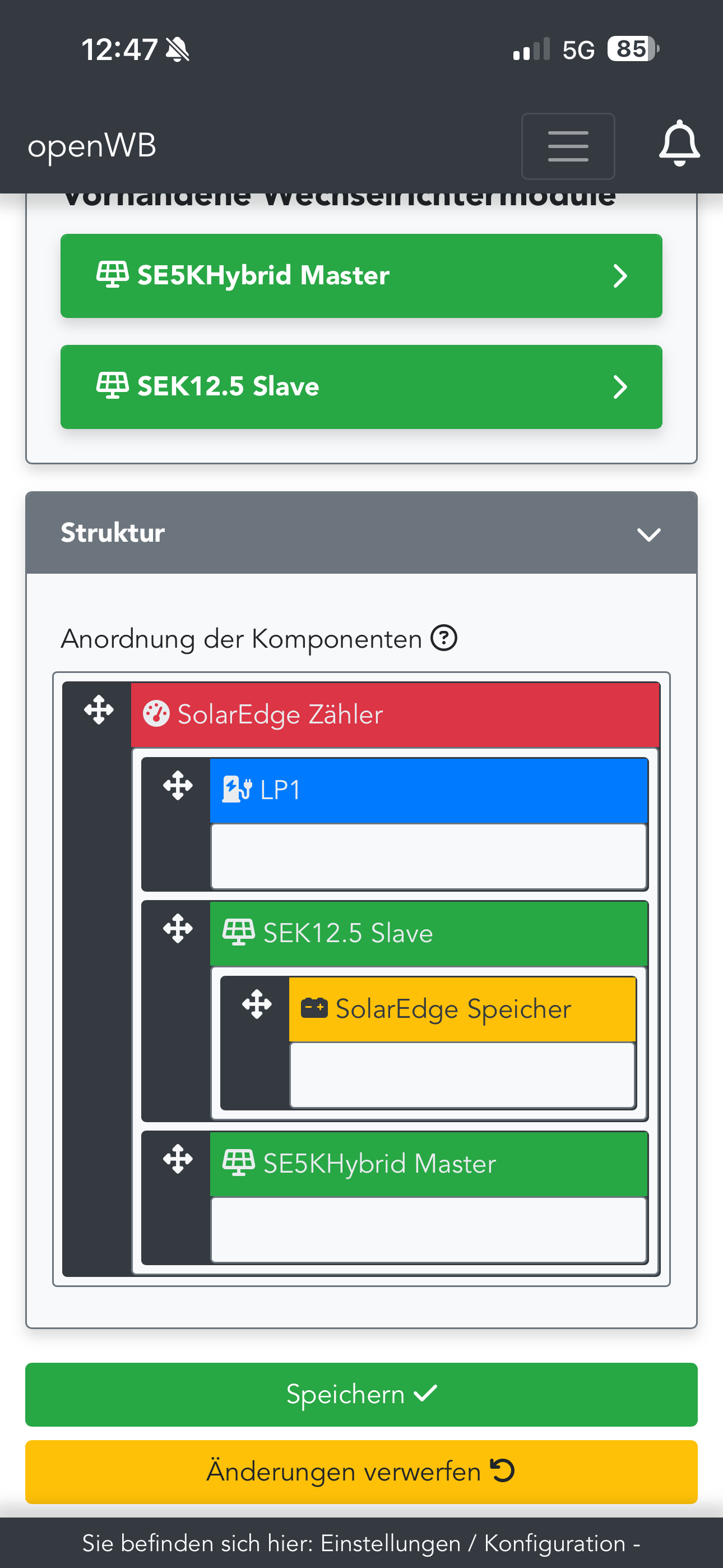
Task: Click the SolarEdge Speicher move handle
Action: tap(257, 1004)
